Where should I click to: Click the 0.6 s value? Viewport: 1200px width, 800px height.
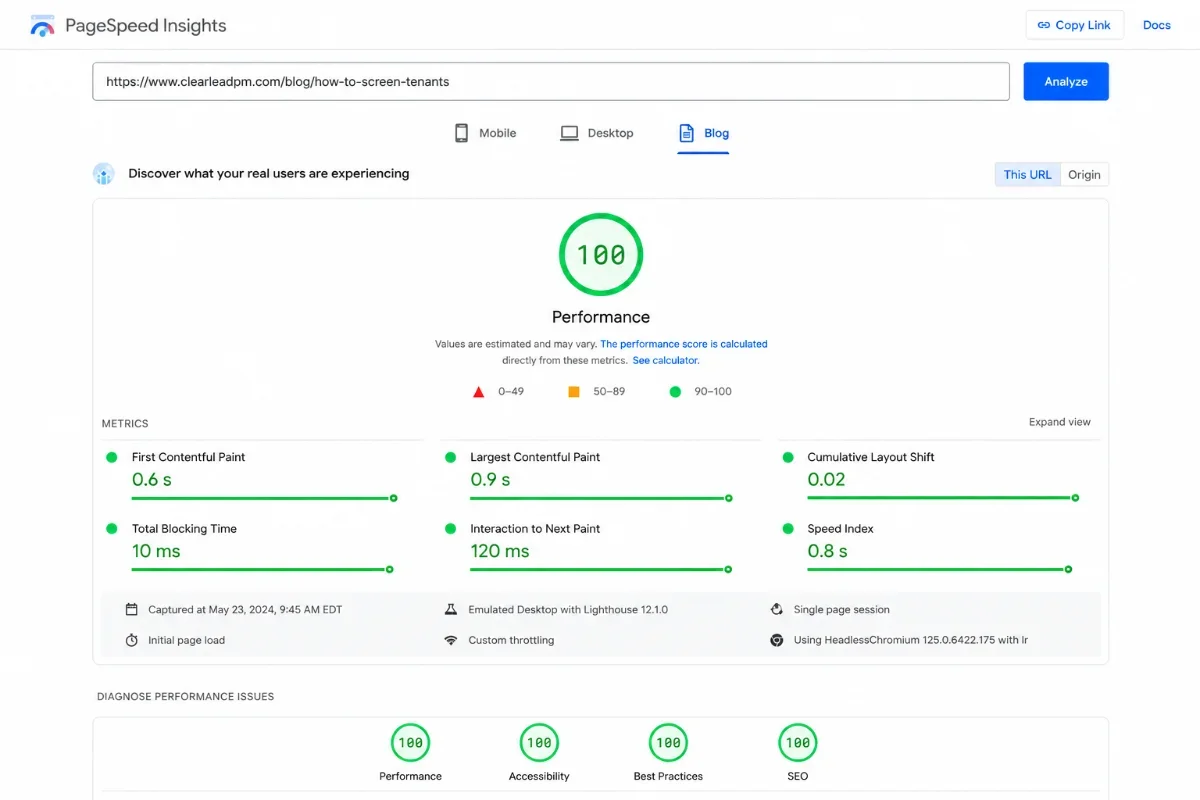pos(152,480)
